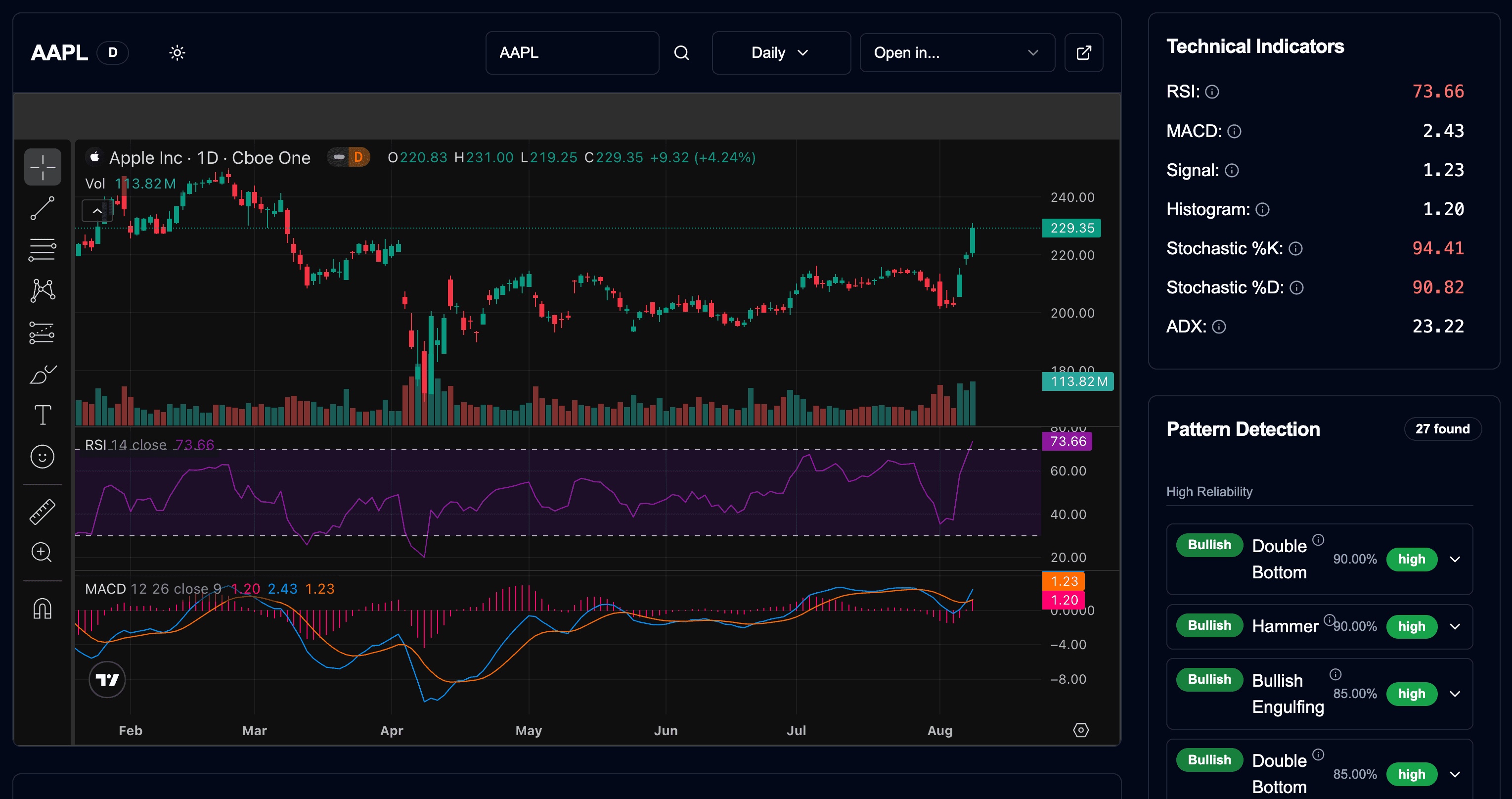Click the TradingView logo on chart
The height and width of the screenshot is (799, 1512).
(106, 679)
